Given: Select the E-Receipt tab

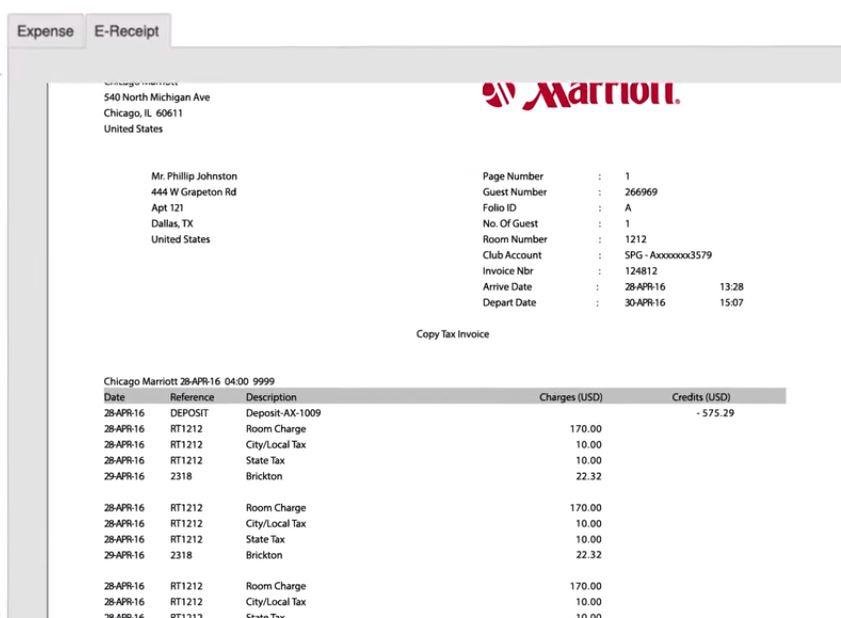Looking at the screenshot, I should (127, 31).
